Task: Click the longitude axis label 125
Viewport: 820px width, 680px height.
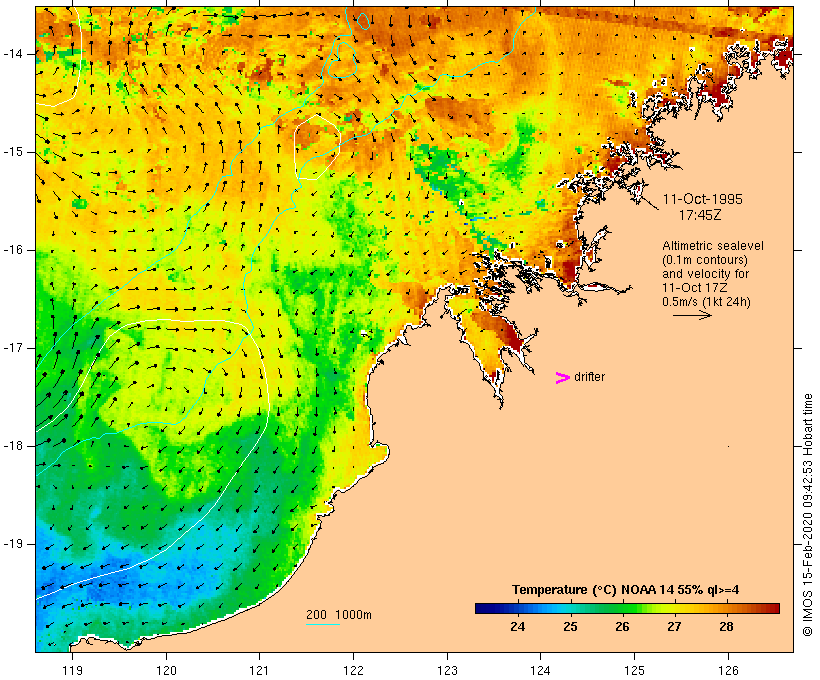Action: coord(635,670)
